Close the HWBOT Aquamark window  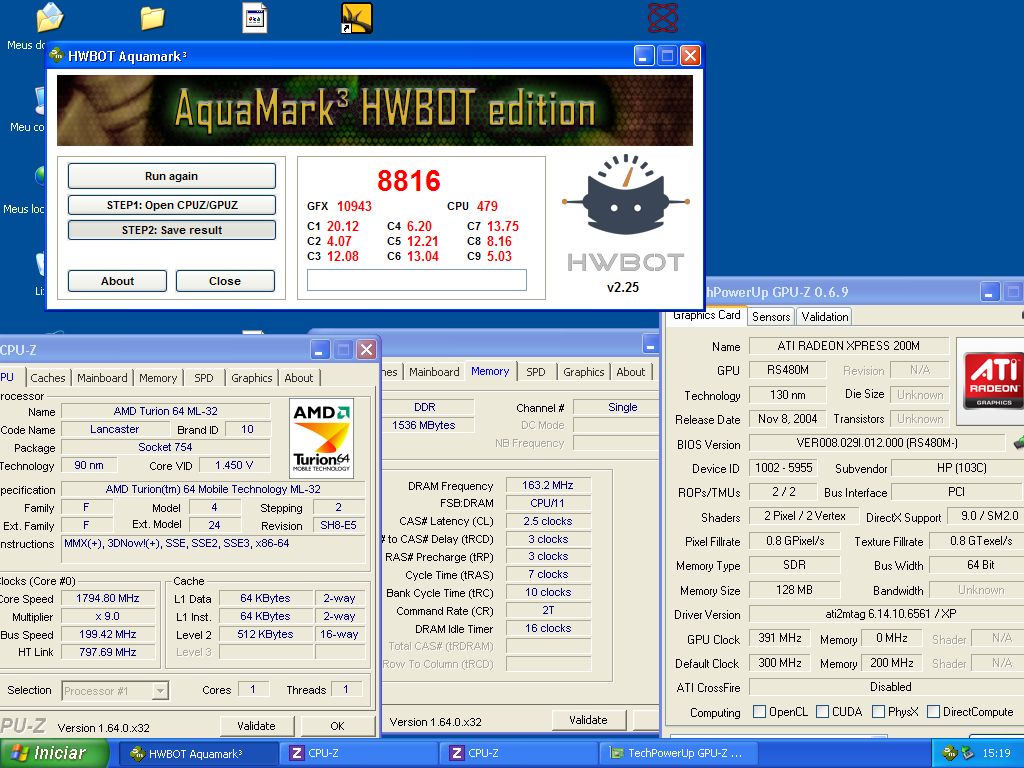(x=690, y=56)
